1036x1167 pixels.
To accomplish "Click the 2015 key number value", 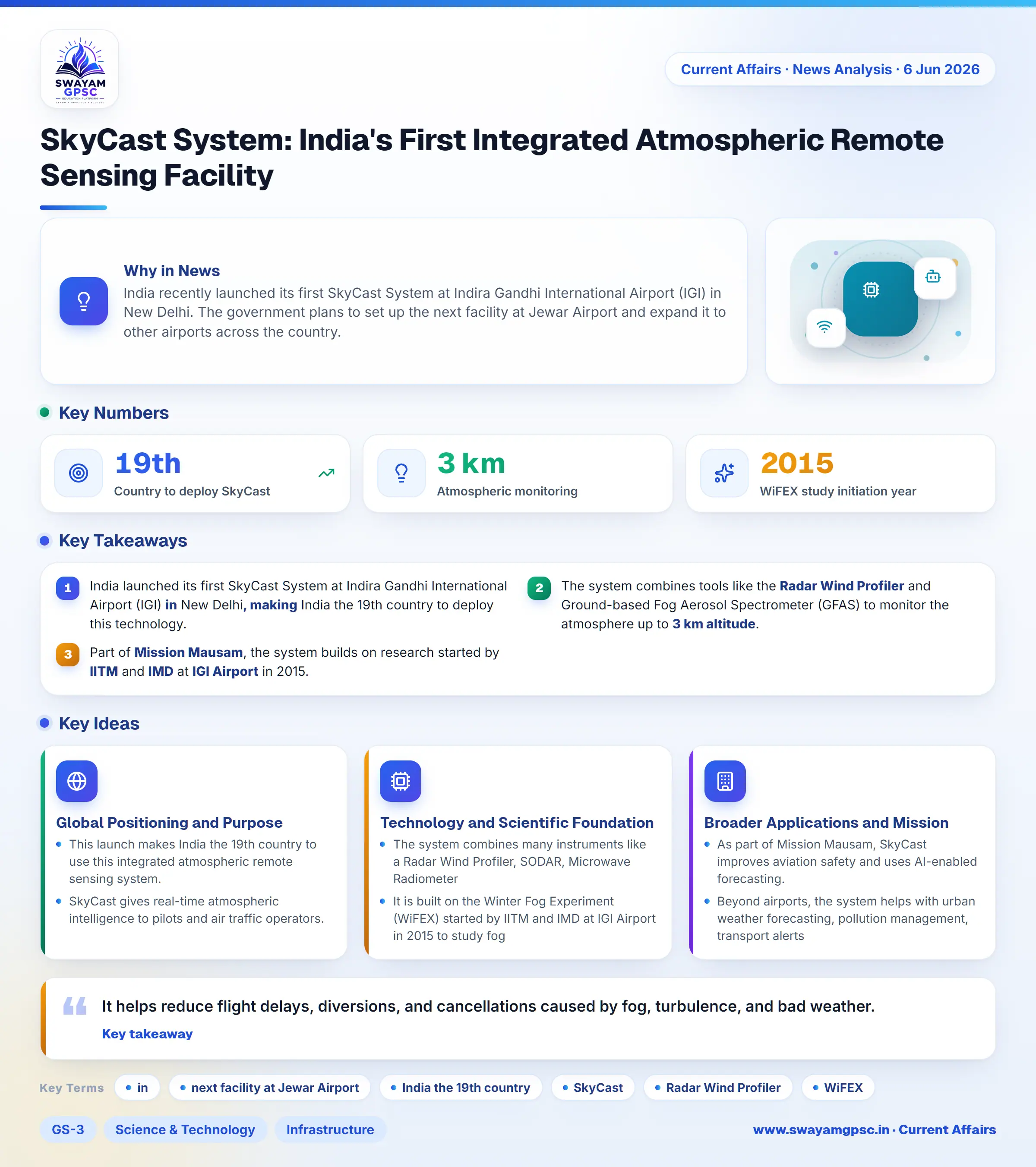I will pos(797,463).
